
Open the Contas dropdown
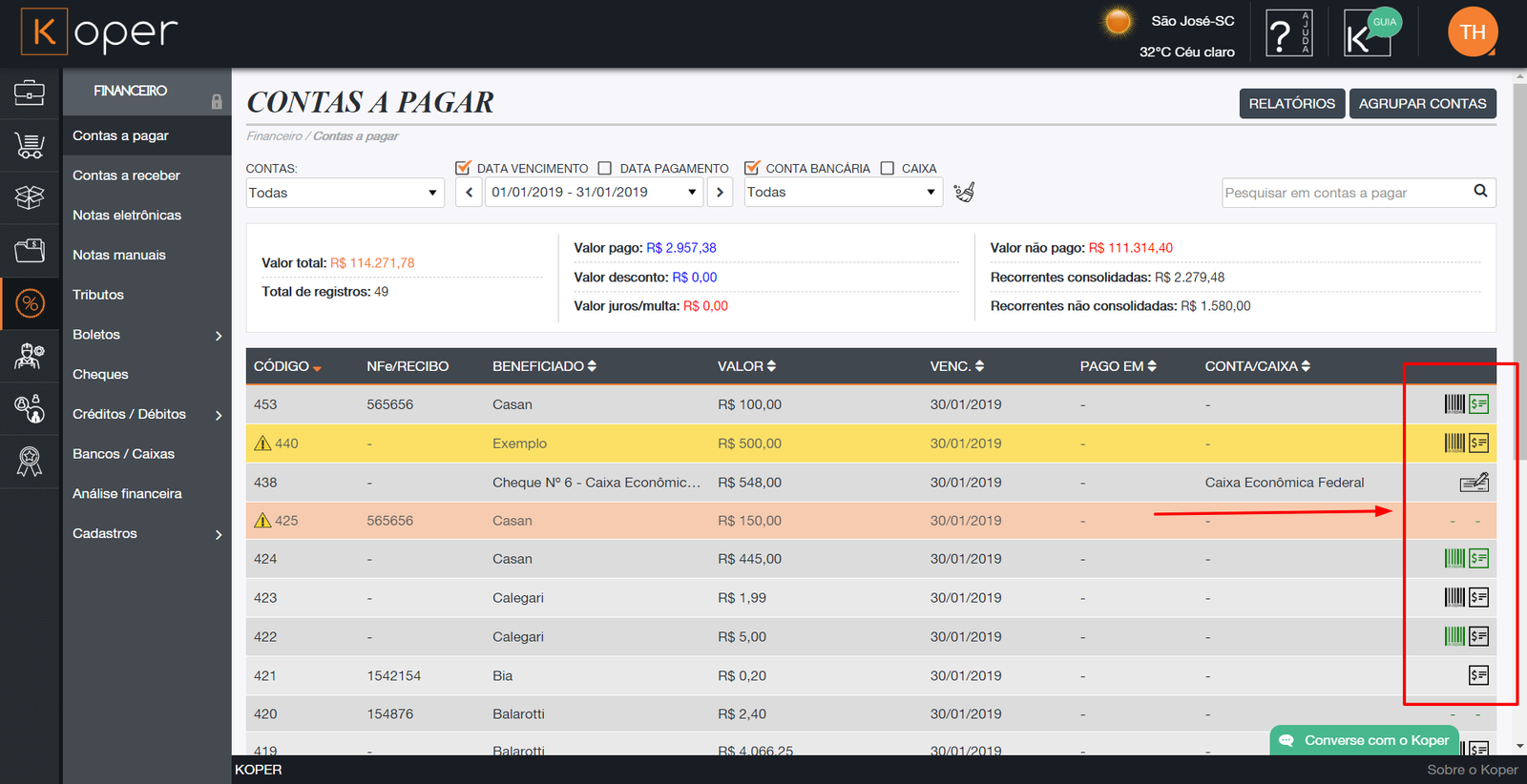(x=343, y=193)
